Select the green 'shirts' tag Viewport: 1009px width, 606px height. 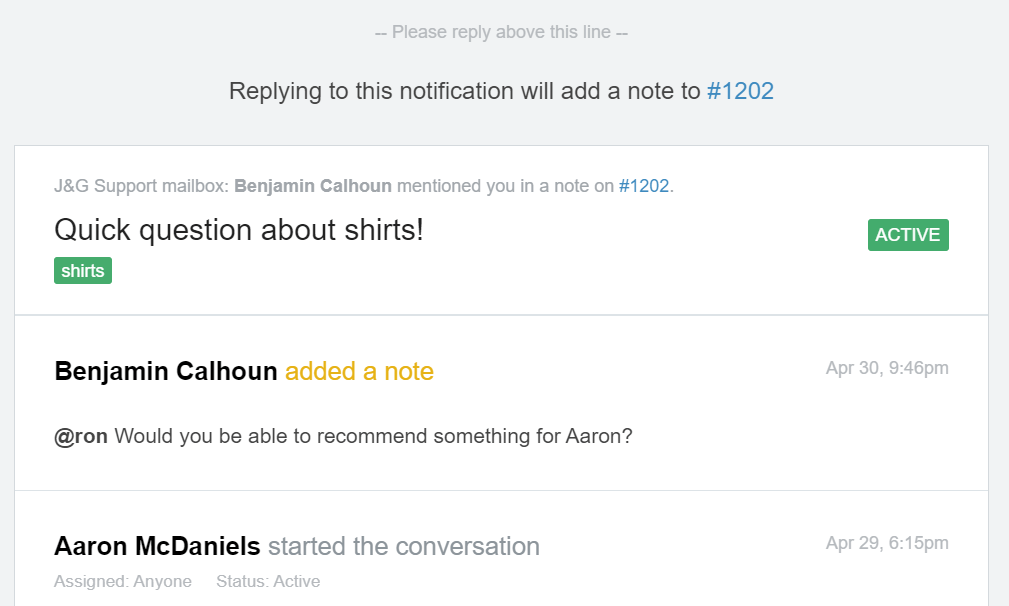[83, 271]
